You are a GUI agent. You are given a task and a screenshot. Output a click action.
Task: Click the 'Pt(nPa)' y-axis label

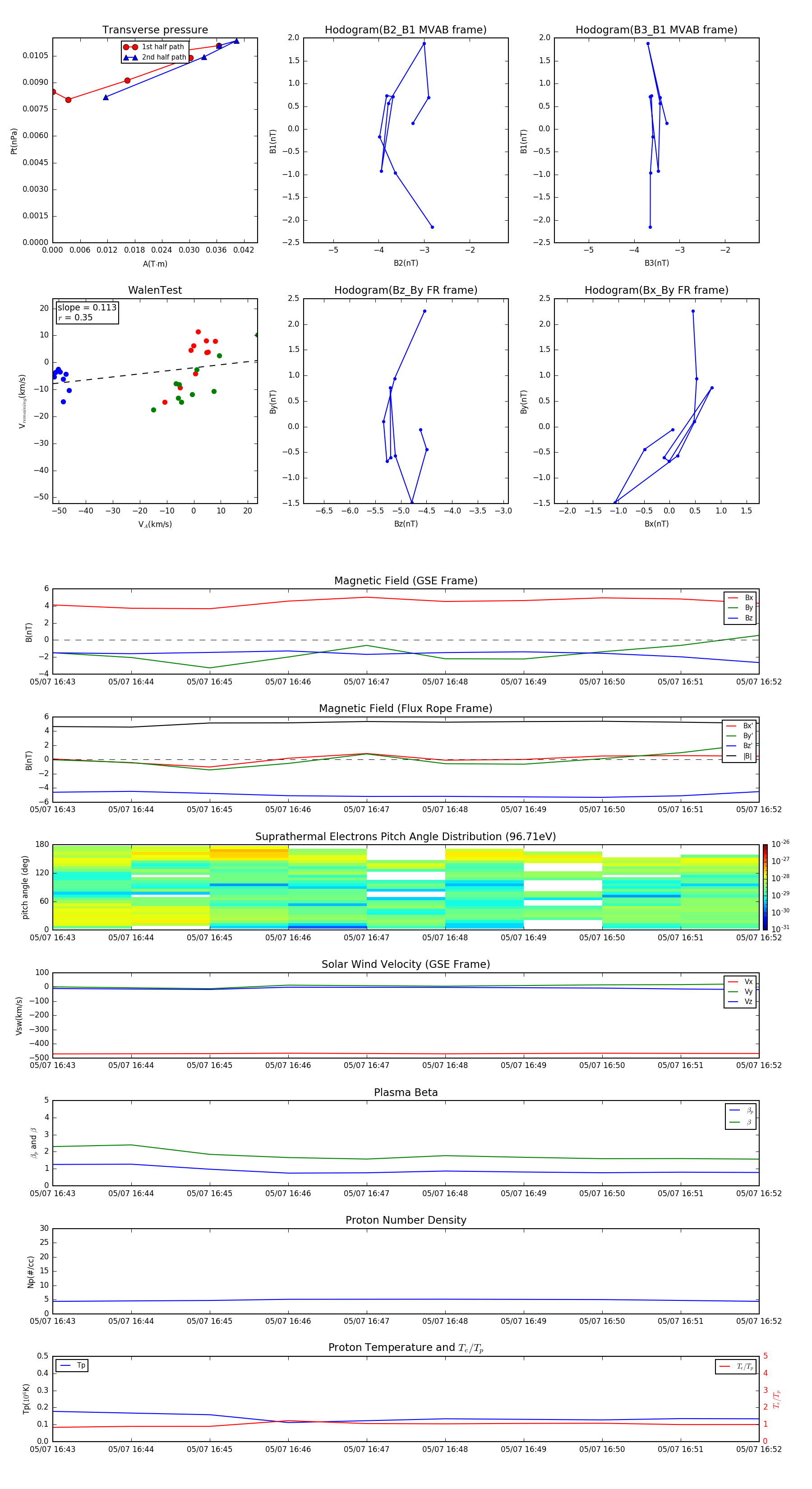pos(14,140)
